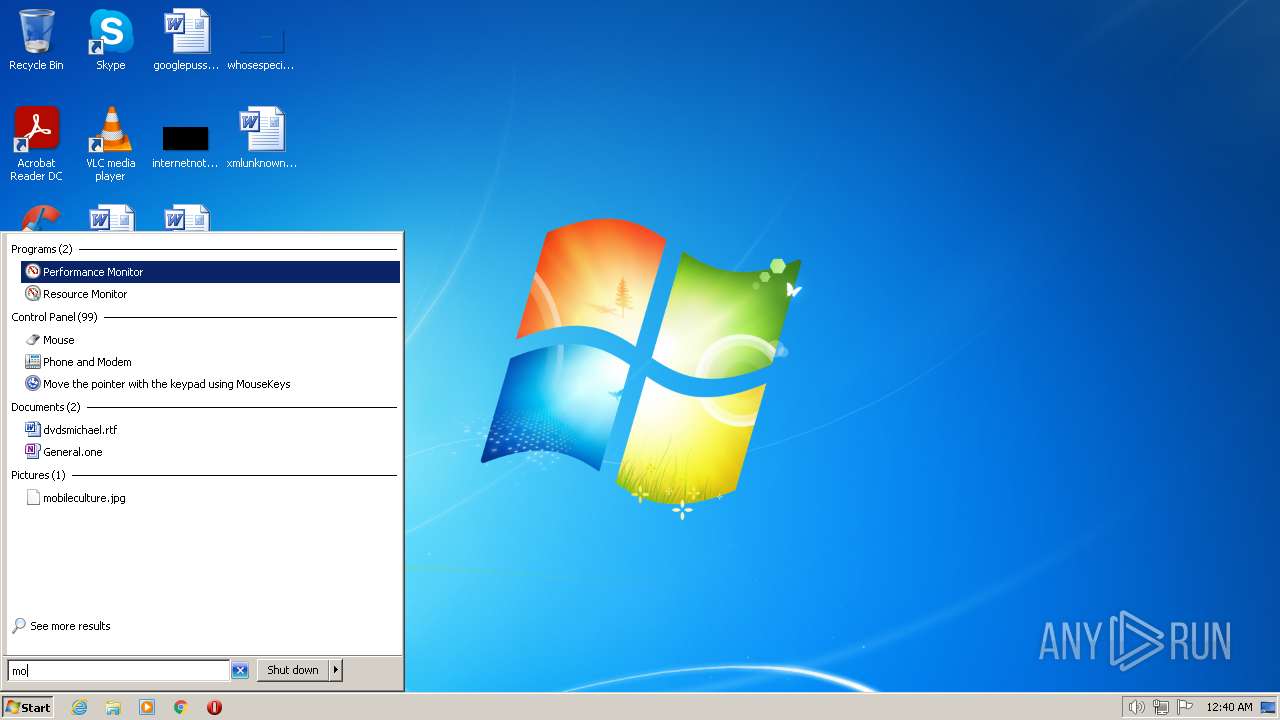The width and height of the screenshot is (1280, 720).
Task: Launch Skype from desktop shortcut
Action: 110,40
